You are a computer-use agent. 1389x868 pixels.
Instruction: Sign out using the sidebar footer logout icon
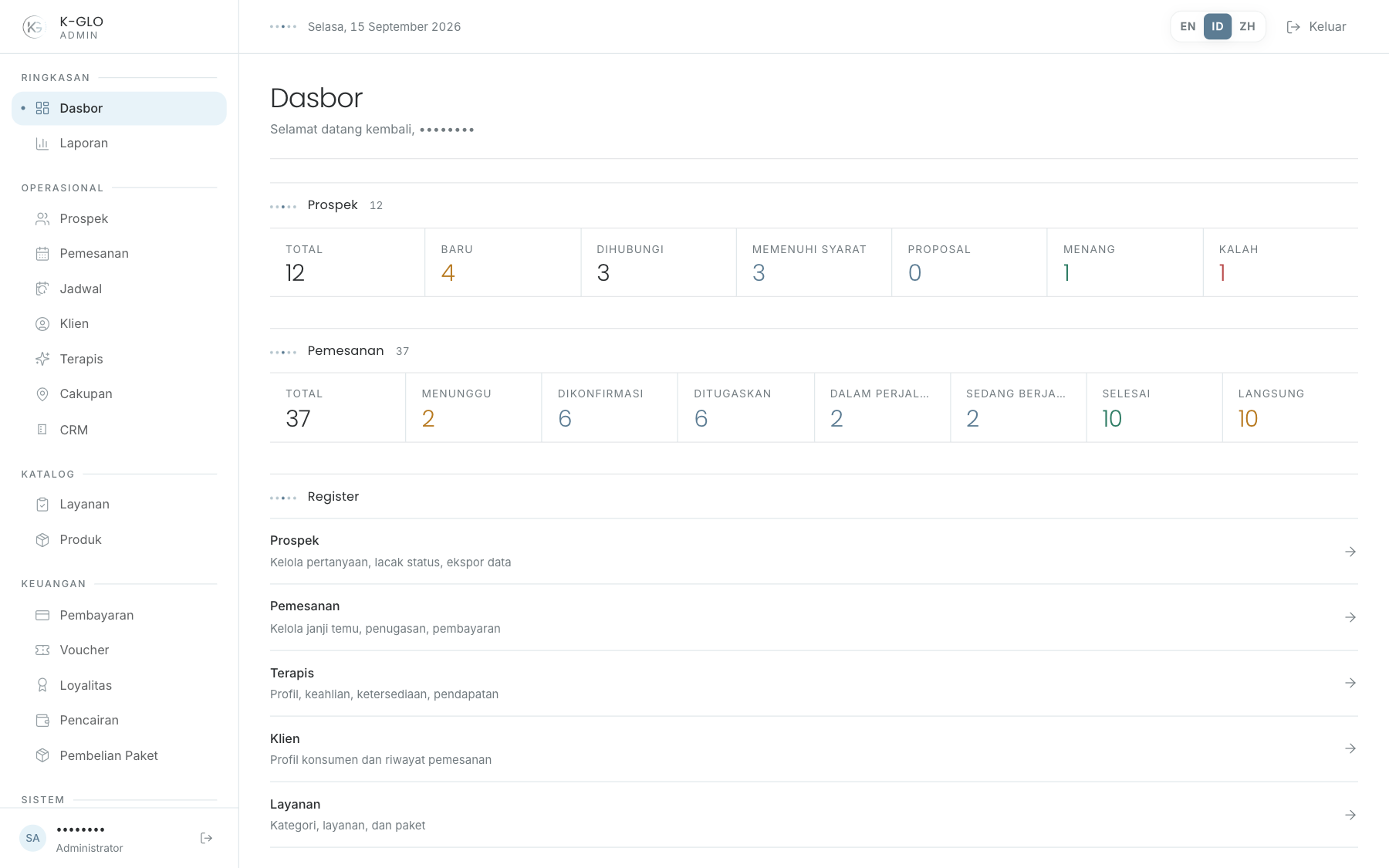(x=206, y=838)
